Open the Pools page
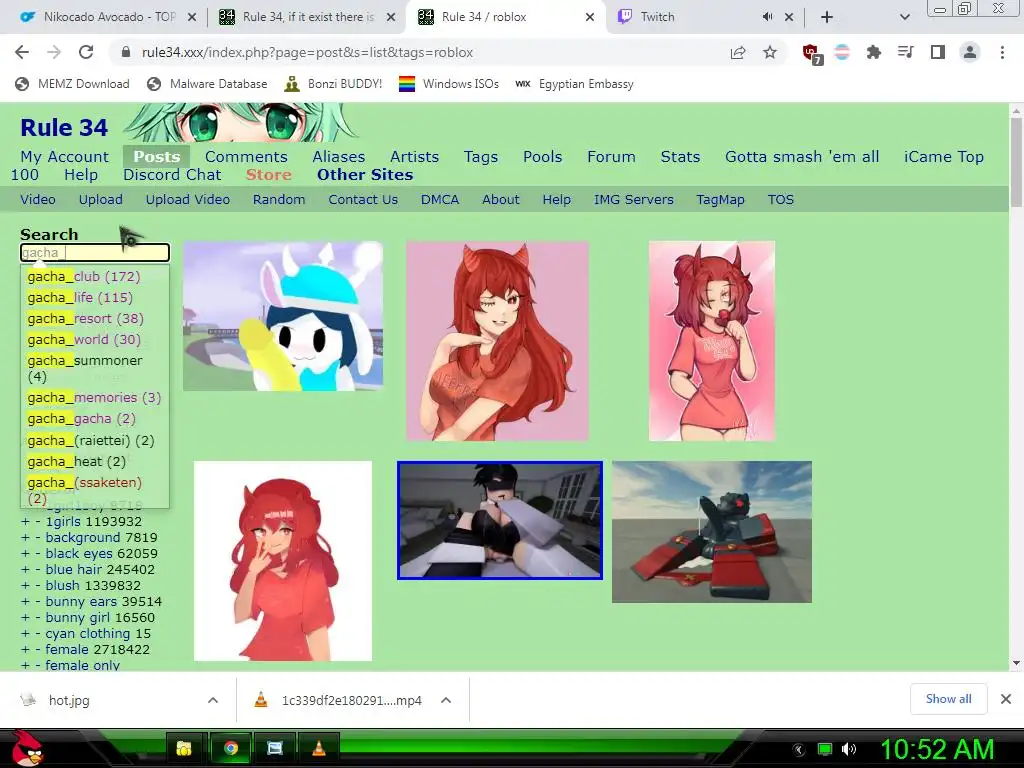Viewport: 1024px width, 768px height. pyautogui.click(x=543, y=157)
